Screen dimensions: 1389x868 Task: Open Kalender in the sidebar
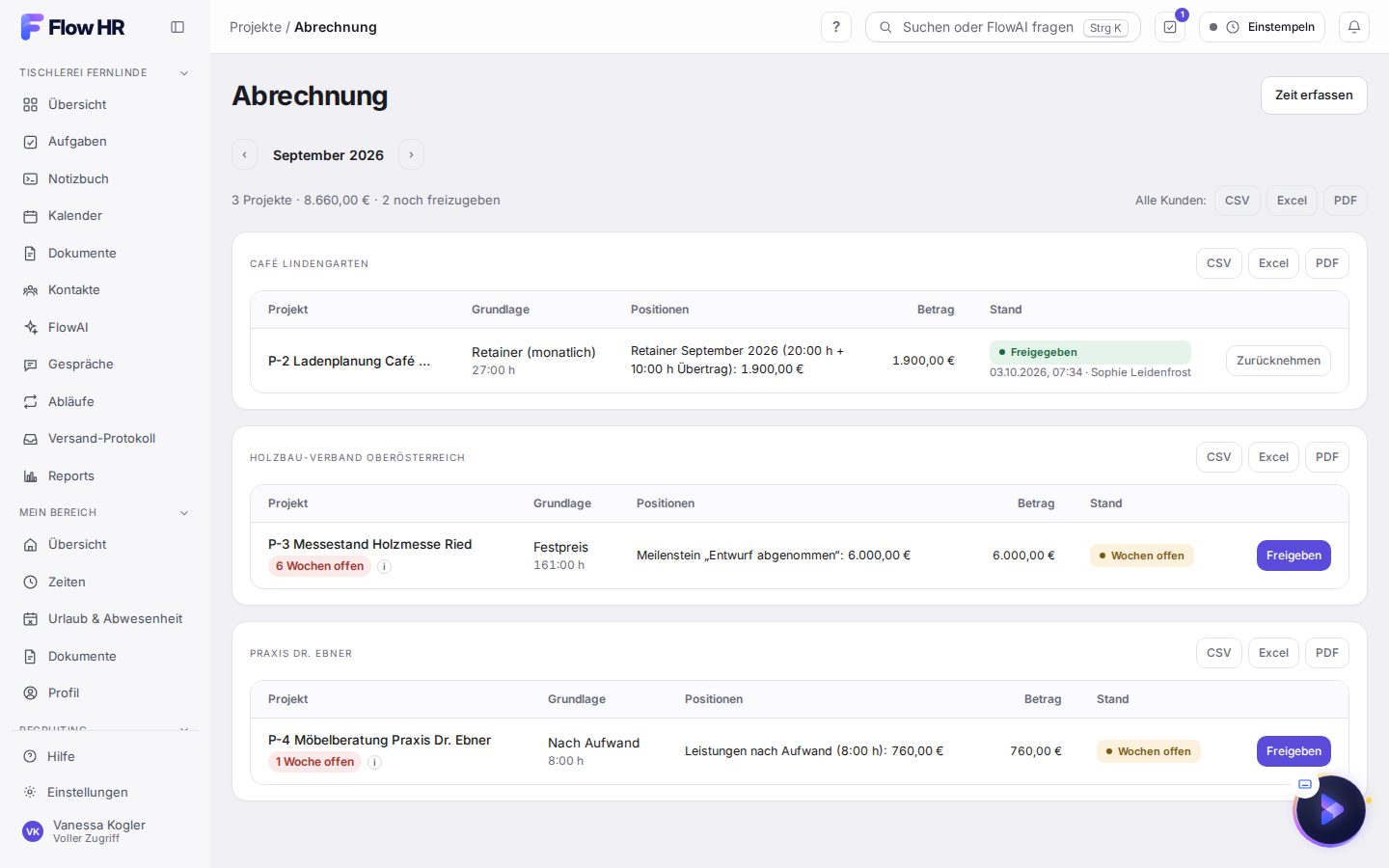pyautogui.click(x=105, y=216)
